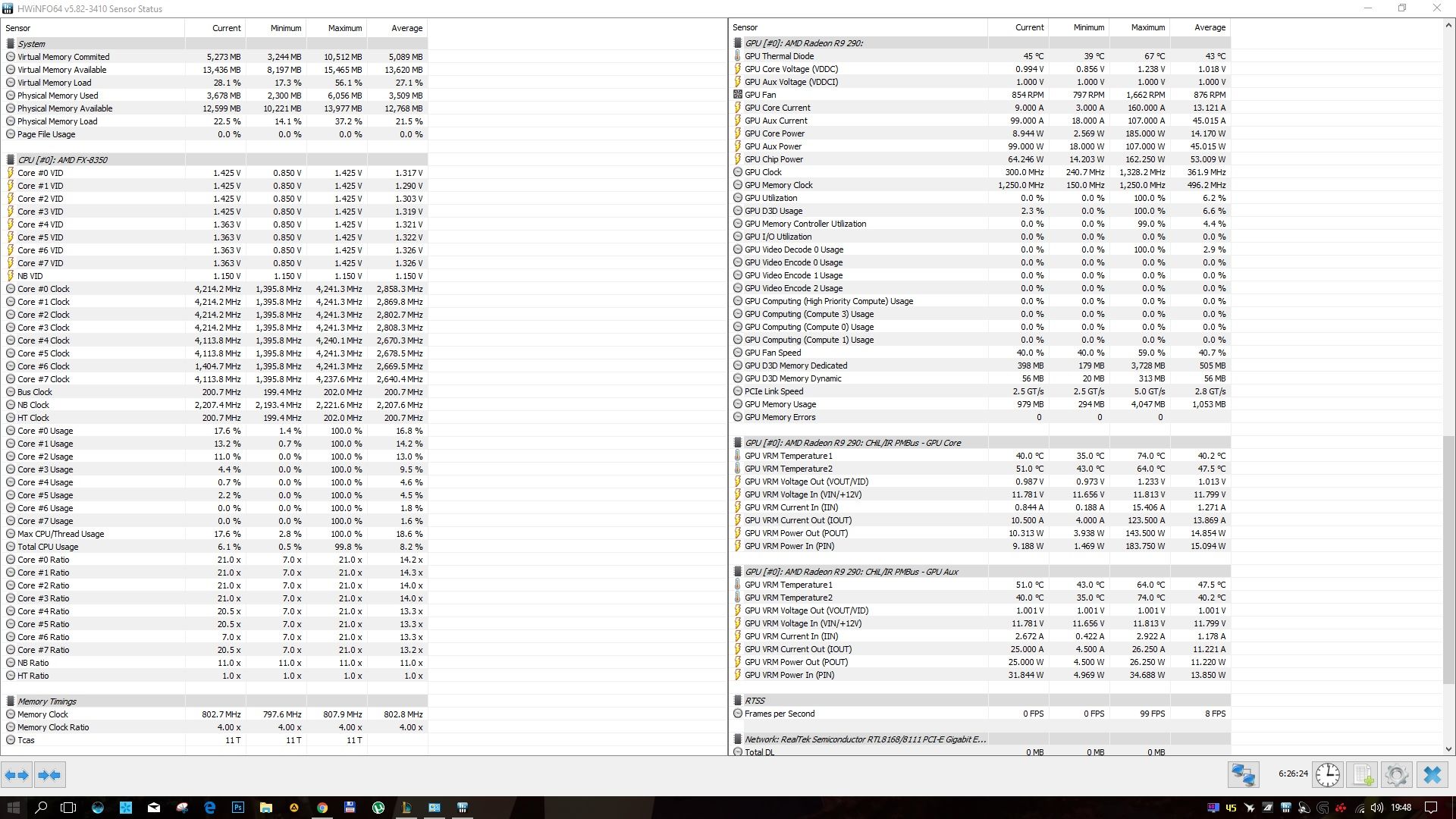Launch Photoshop from the taskbar
Screen dimensions: 1456x819
(238, 808)
